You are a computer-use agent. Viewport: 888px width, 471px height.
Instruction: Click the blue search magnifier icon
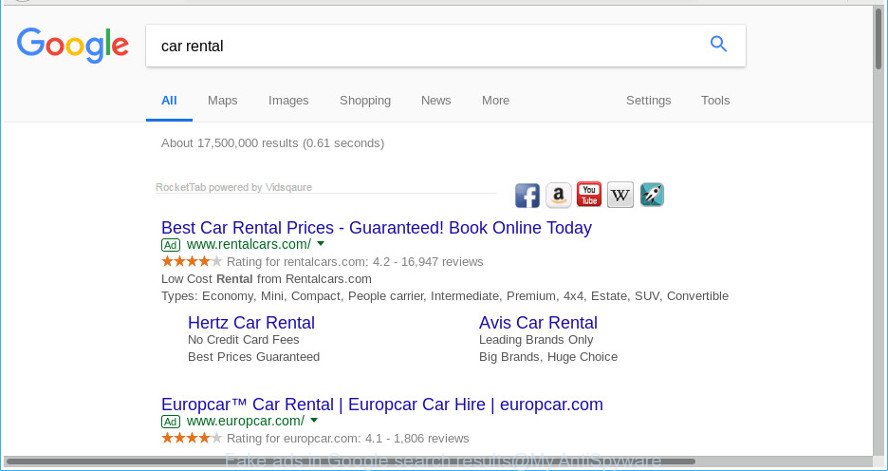[x=718, y=44]
